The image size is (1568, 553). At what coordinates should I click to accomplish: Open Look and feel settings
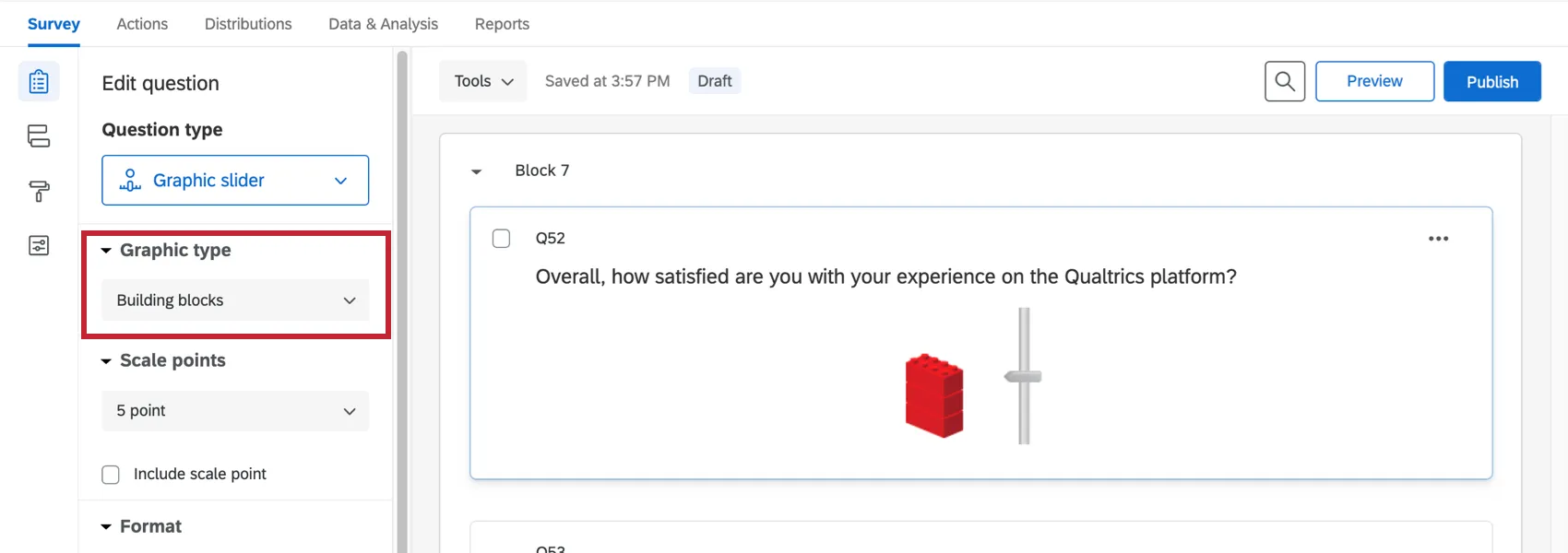[38, 191]
